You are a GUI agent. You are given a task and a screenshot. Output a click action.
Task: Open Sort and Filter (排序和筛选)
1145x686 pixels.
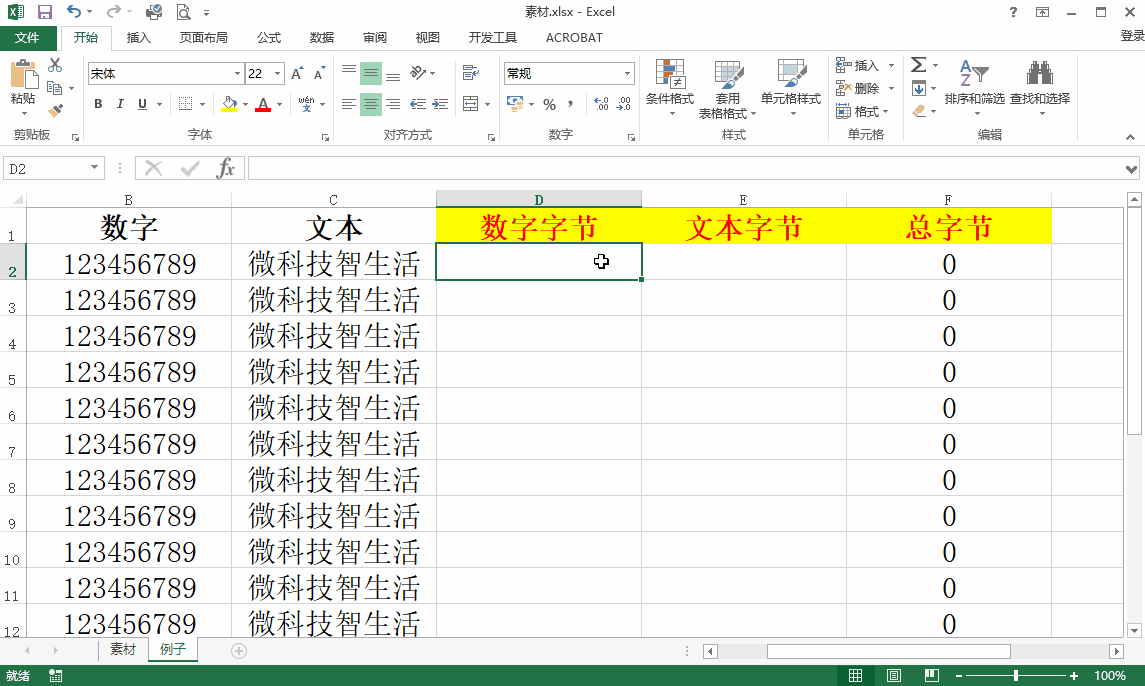pos(974,88)
